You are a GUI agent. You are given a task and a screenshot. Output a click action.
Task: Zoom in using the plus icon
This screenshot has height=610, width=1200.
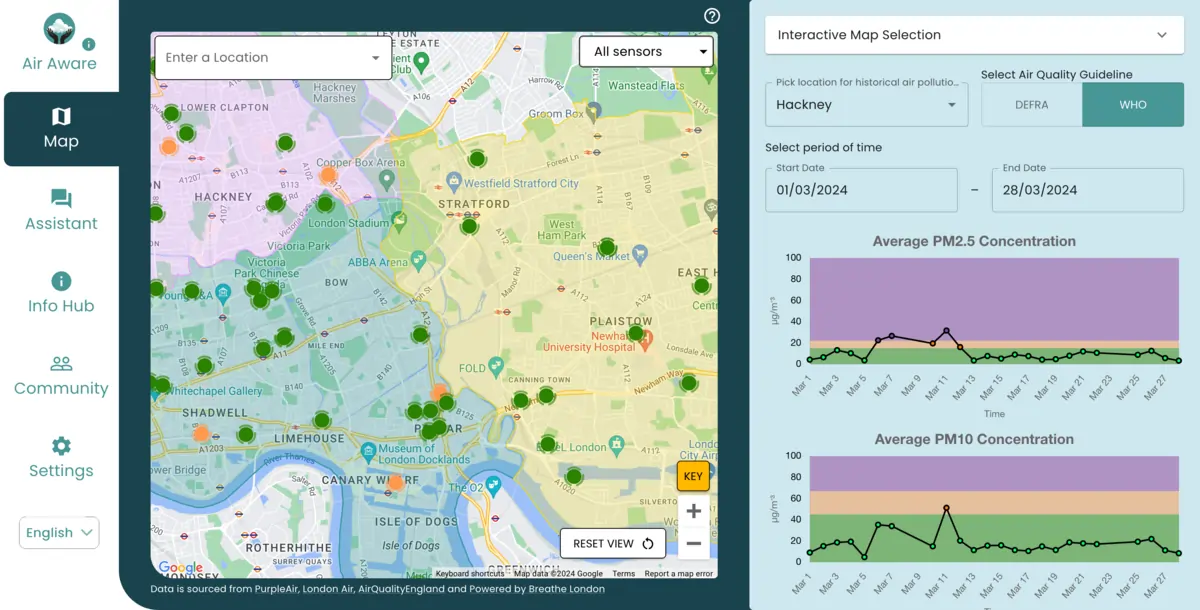click(693, 510)
